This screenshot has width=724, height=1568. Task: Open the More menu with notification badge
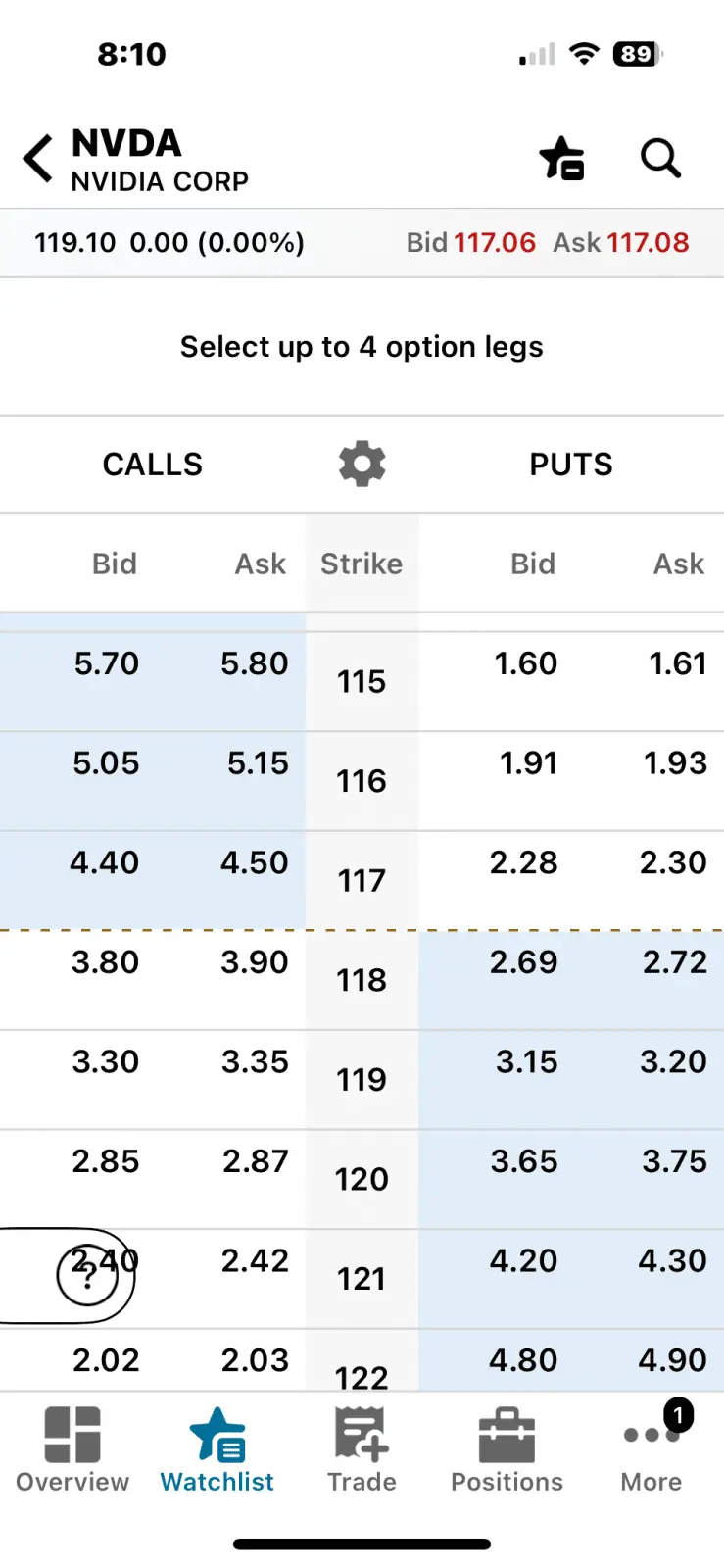coord(652,1448)
